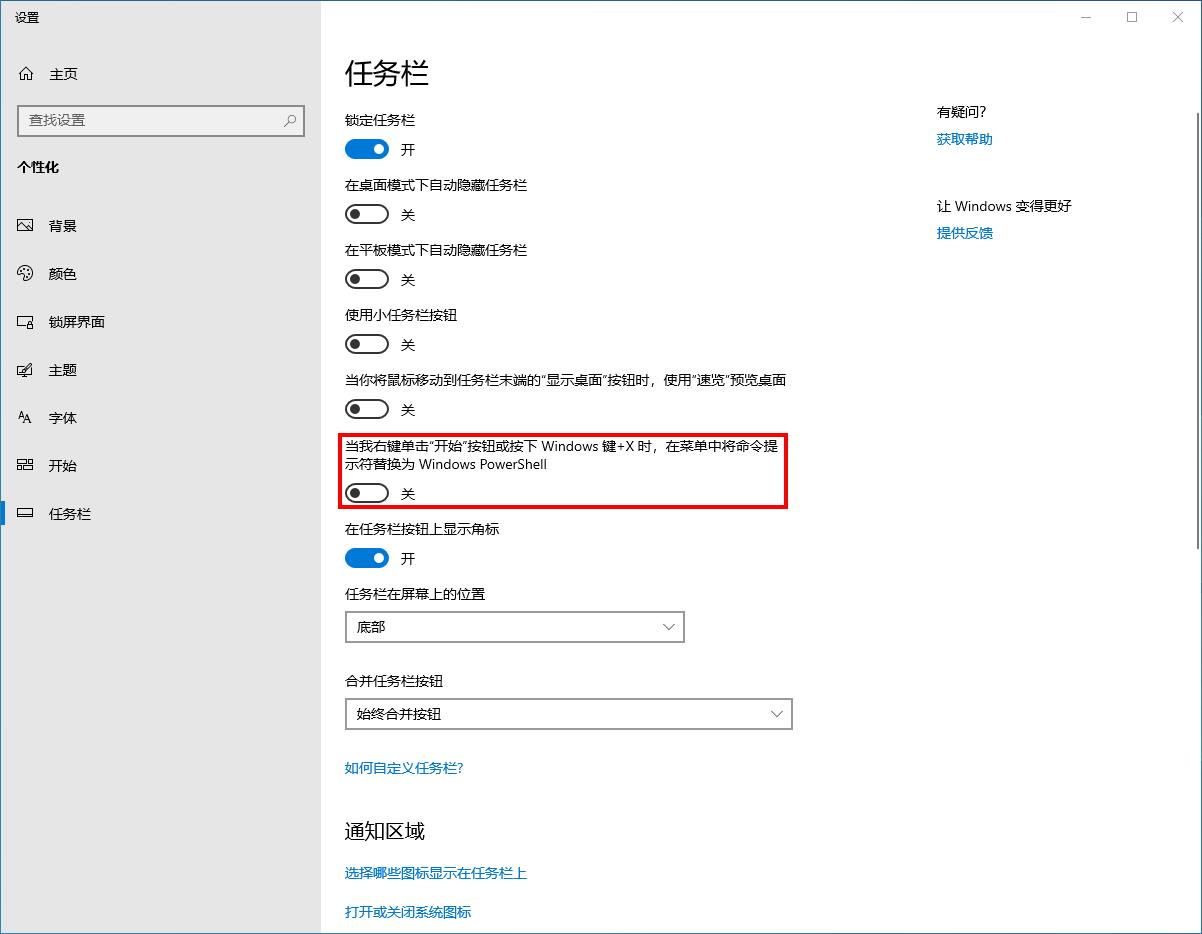Enable auto-hide taskbar in desktop mode
Image resolution: width=1202 pixels, height=934 pixels.
pyautogui.click(x=367, y=214)
